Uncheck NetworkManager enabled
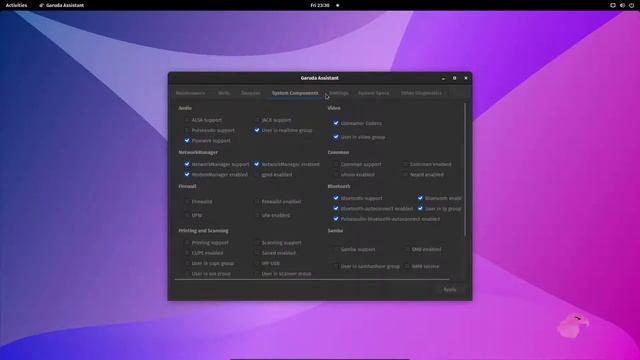Viewport: 640px width, 360px height. (x=257, y=164)
